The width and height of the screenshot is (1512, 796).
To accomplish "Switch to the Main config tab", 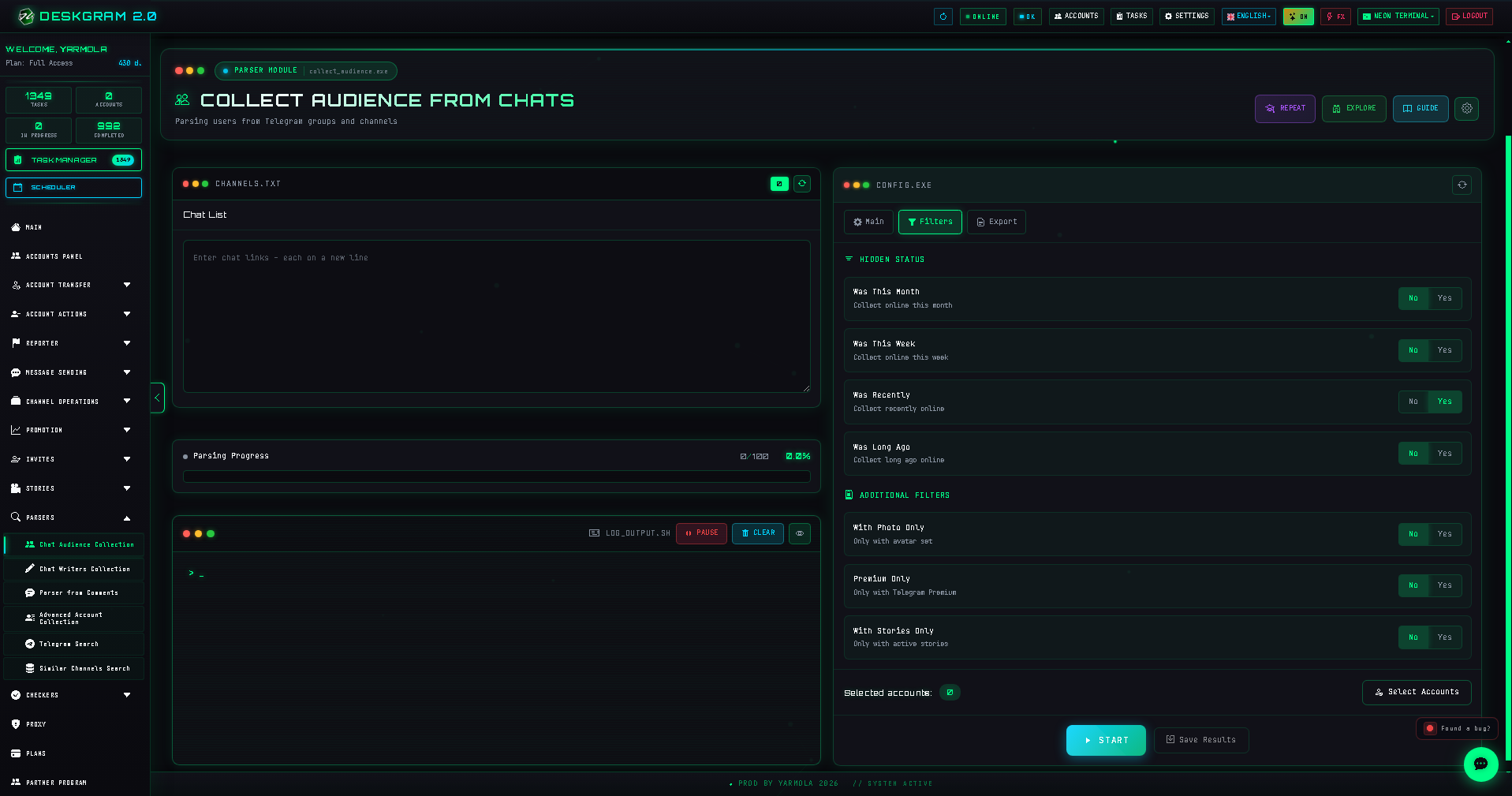I will 868,222.
